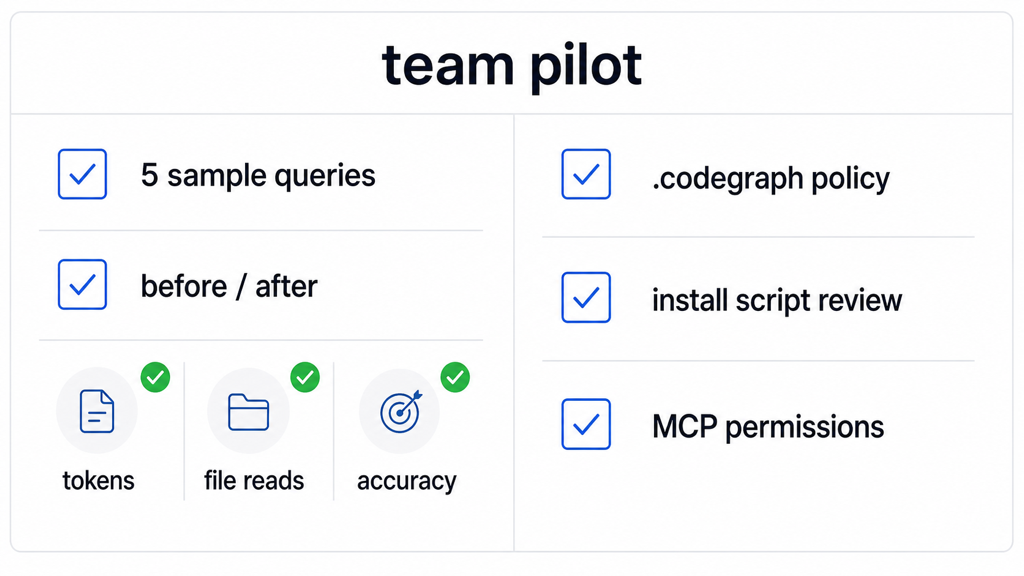
Task: Toggle the before / after checkbox
Action: coord(82,284)
